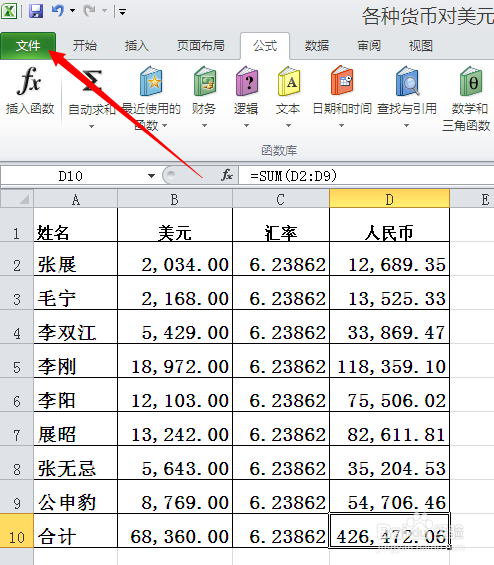Open Customize Quick Access Toolbar dropdown
Image resolution: width=494 pixels, height=565 pixels.
(123, 12)
